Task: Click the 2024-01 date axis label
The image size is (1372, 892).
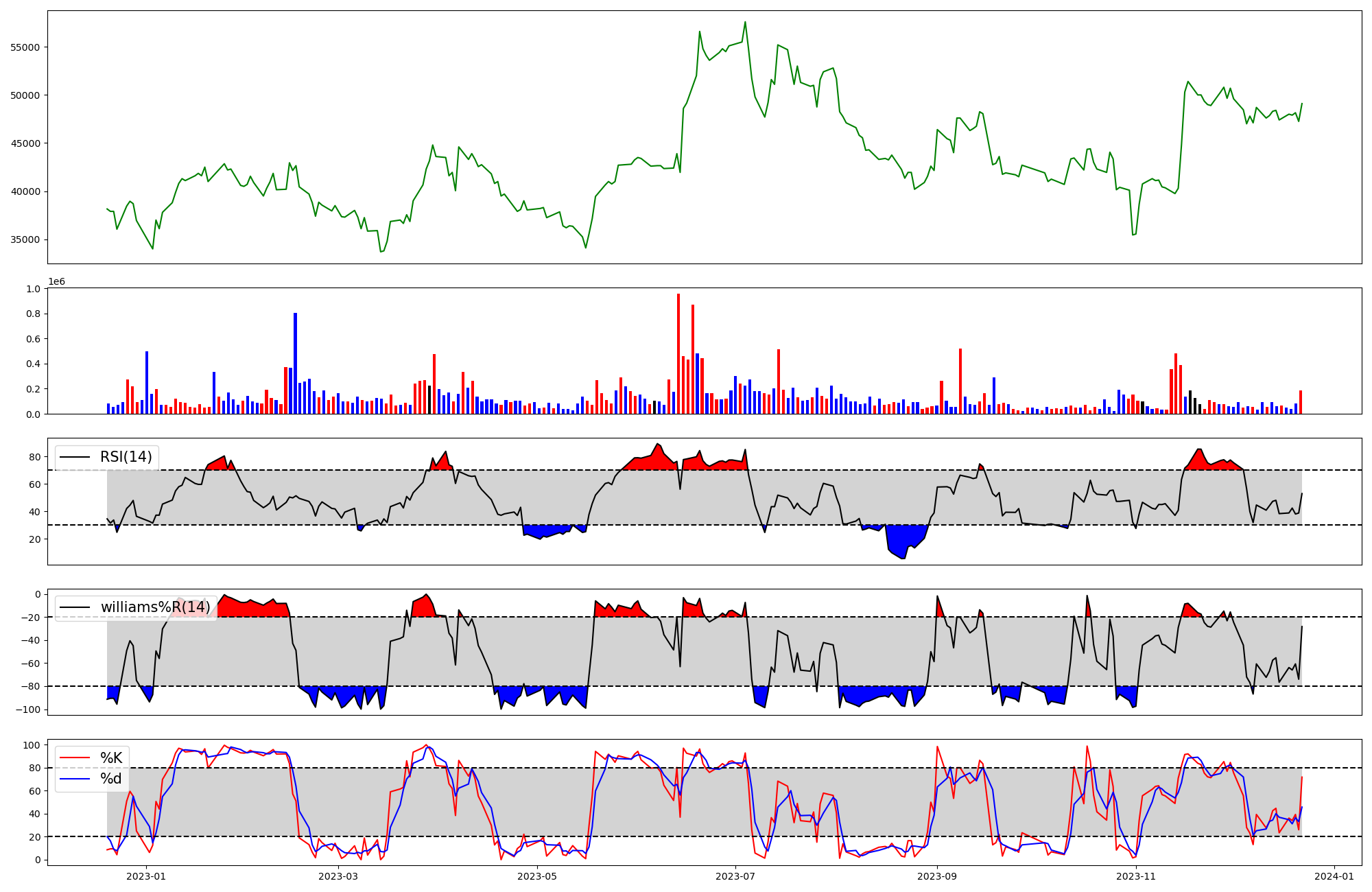Action: coord(1334,876)
